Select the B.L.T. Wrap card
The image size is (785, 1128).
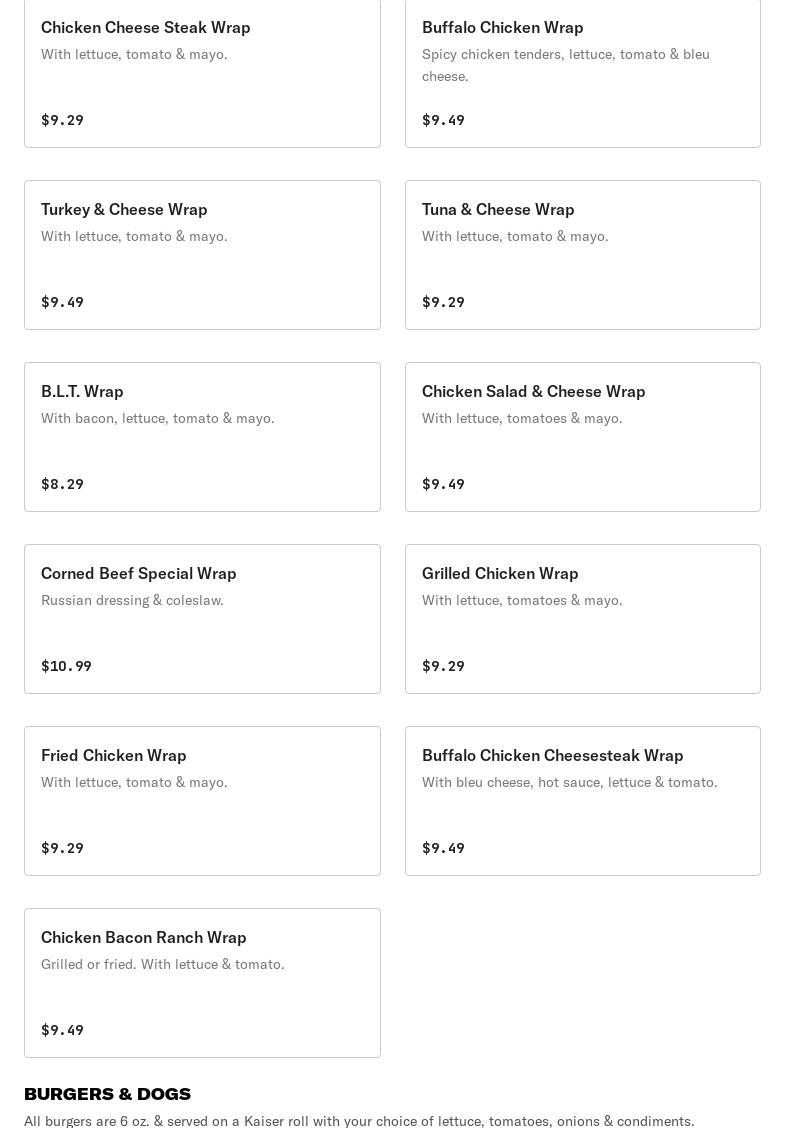(202, 437)
